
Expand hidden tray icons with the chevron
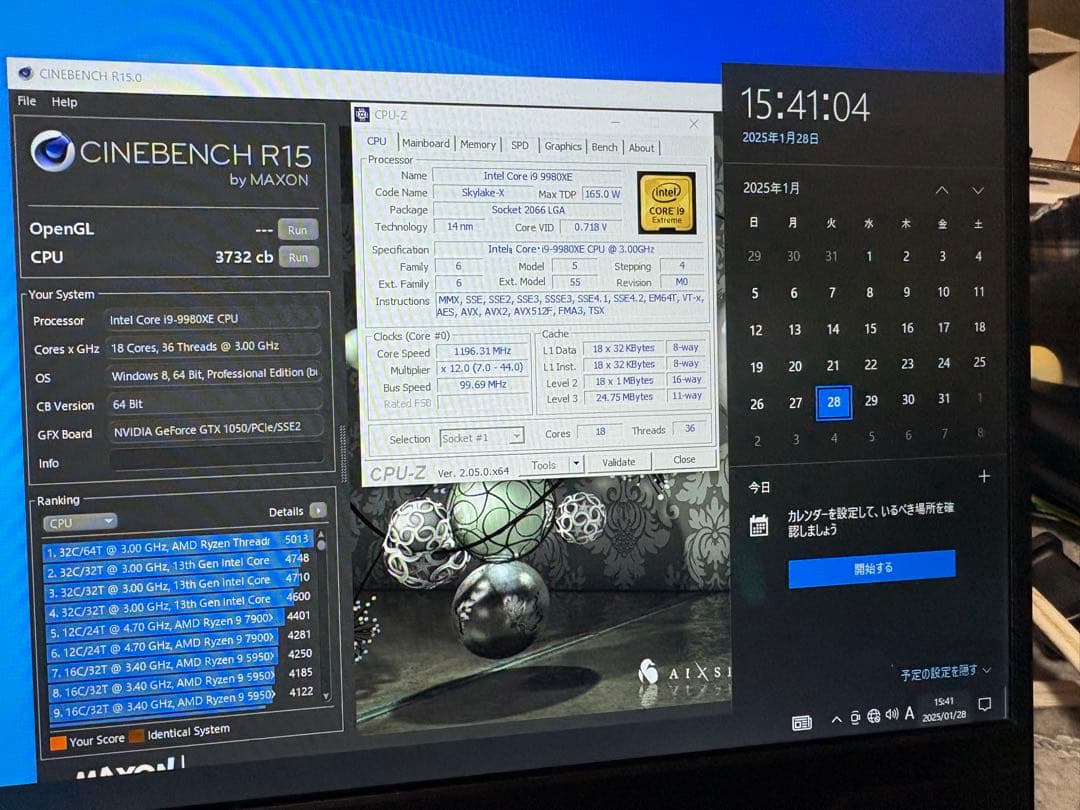836,718
